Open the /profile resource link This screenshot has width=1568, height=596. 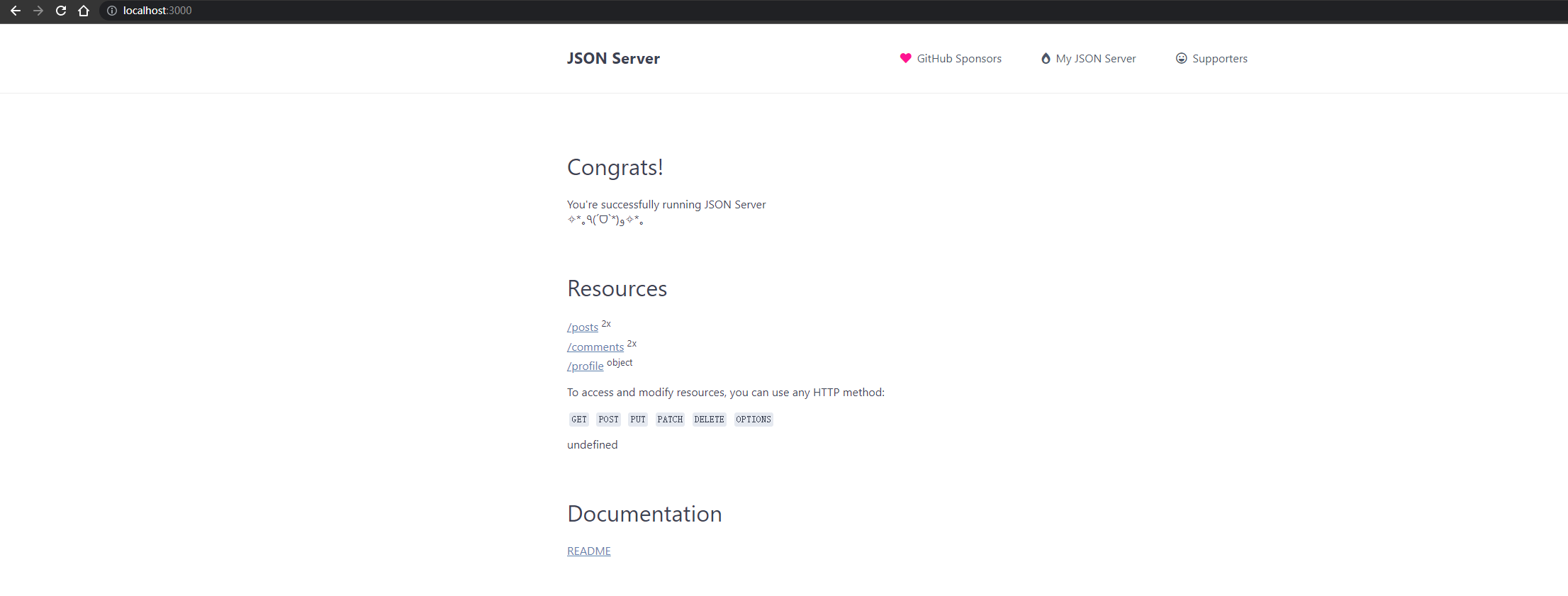click(x=586, y=366)
